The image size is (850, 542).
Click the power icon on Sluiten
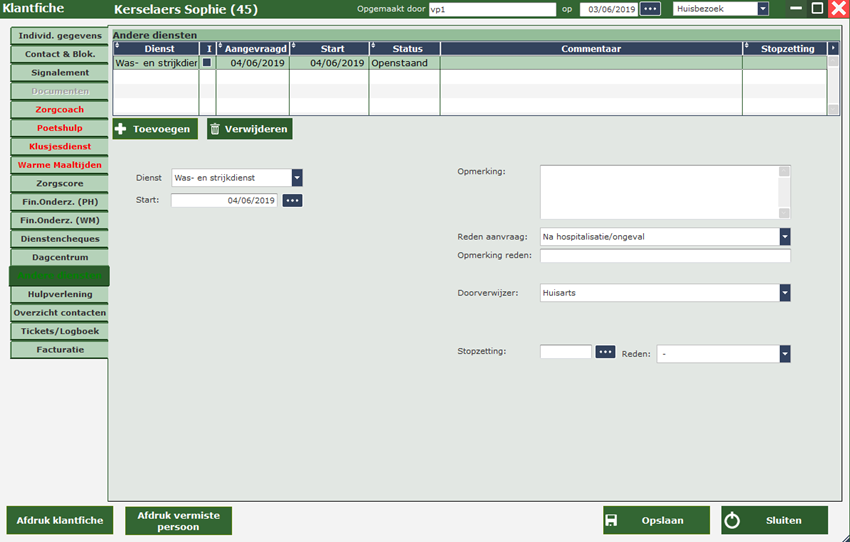[731, 520]
